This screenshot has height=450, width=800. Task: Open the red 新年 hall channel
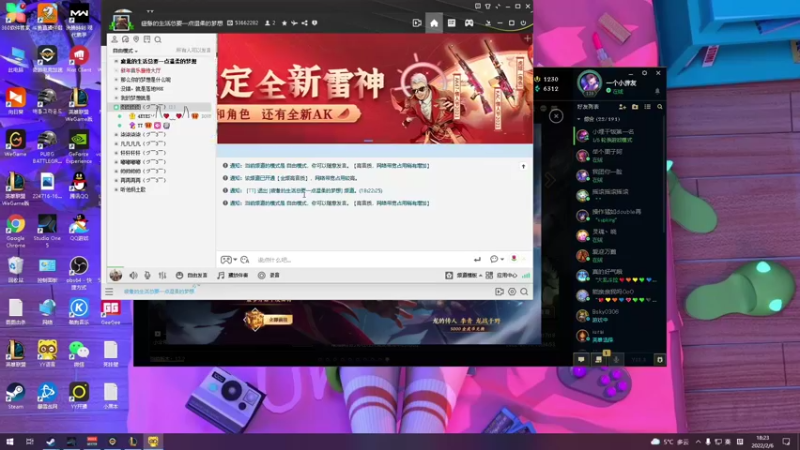pyautogui.click(x=140, y=70)
